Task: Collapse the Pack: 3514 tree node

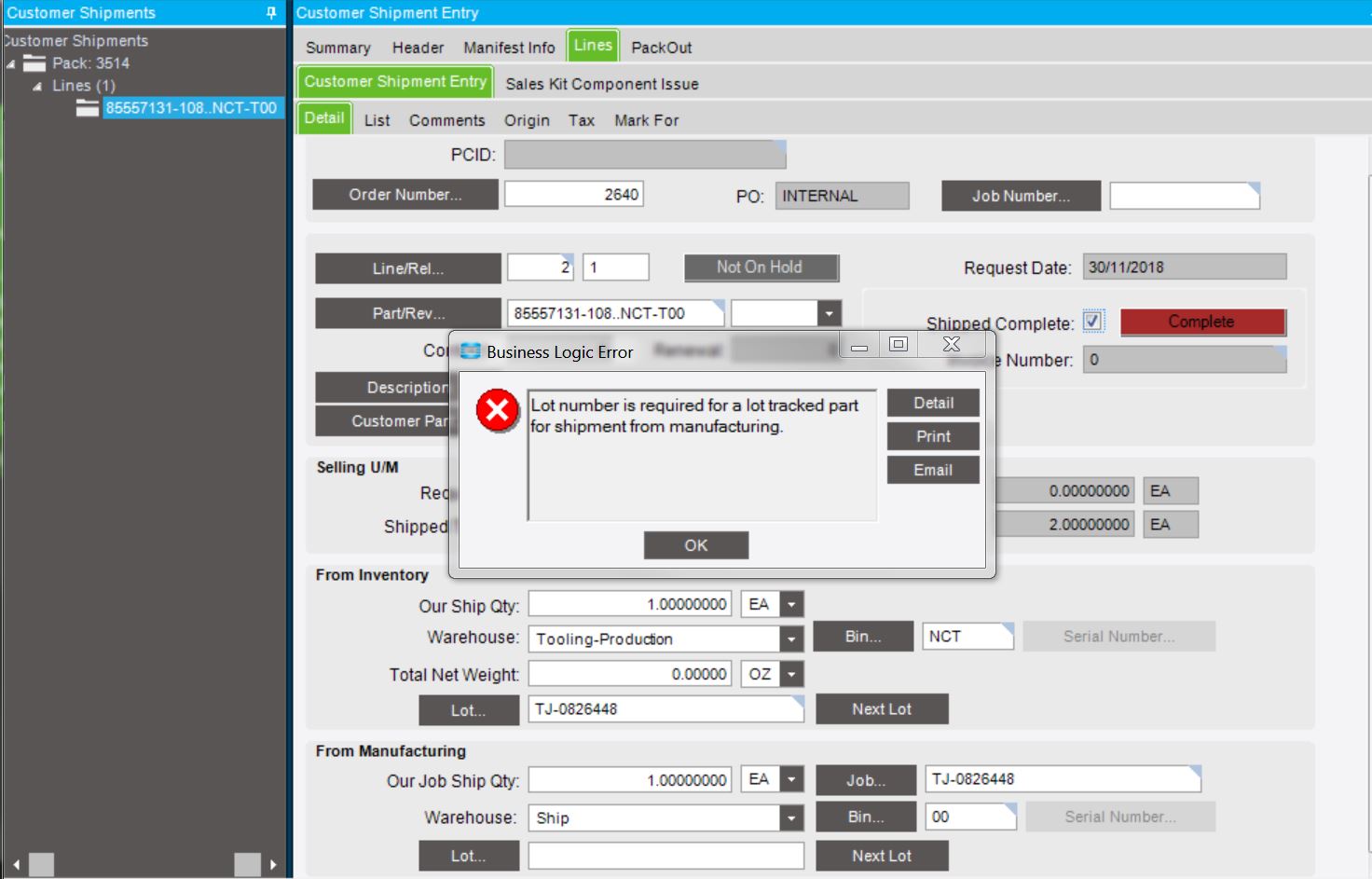Action: [11, 64]
